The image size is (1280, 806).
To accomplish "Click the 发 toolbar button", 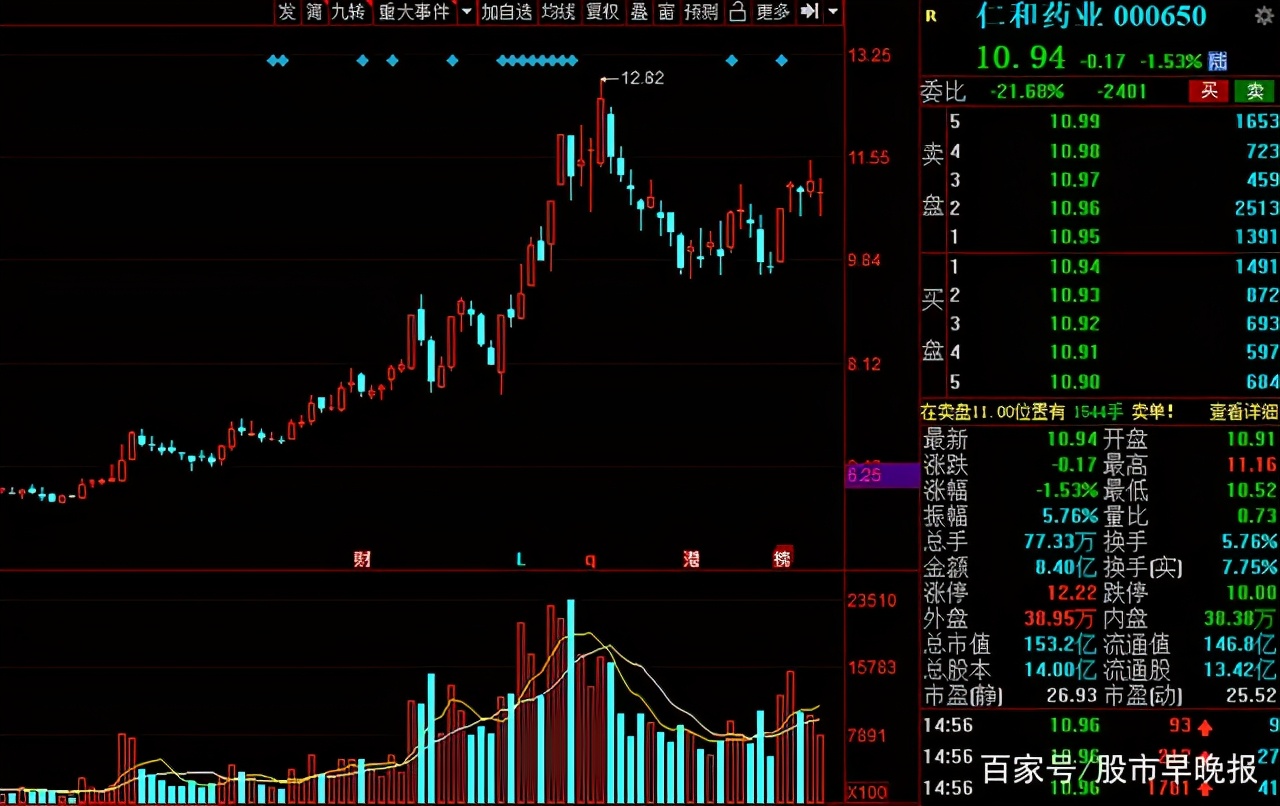I will [x=287, y=12].
